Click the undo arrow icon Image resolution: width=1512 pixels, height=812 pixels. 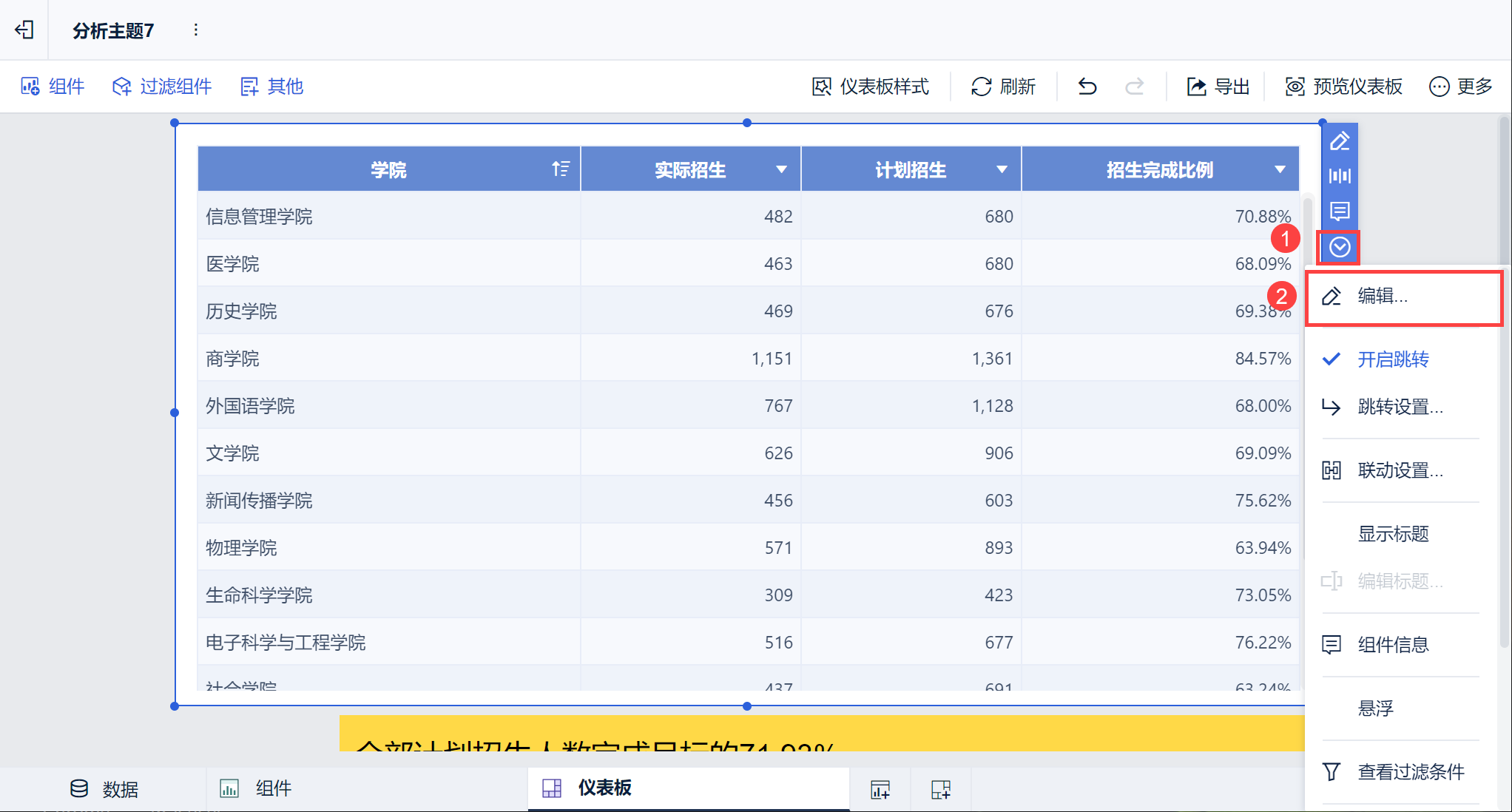pos(1087,87)
